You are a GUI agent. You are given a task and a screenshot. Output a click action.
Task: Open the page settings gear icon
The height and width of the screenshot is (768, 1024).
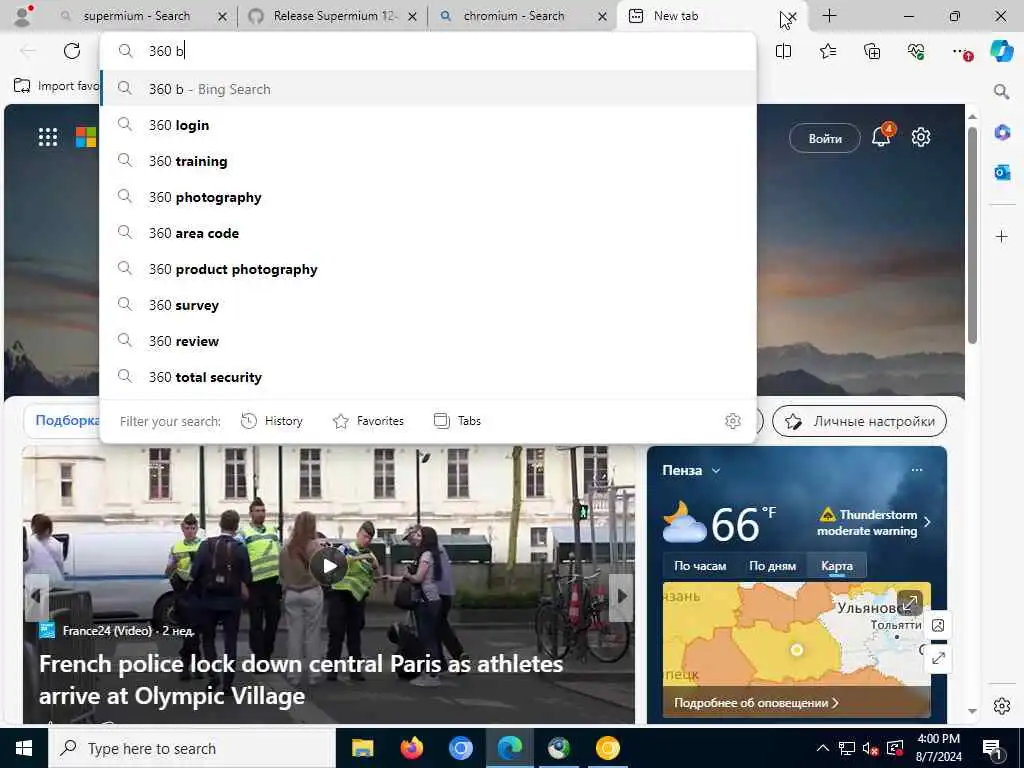tap(921, 137)
